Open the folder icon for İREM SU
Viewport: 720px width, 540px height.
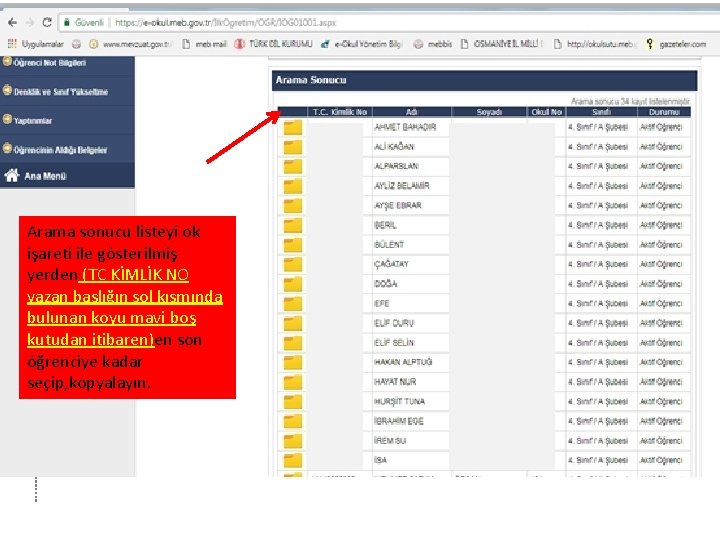[x=292, y=441]
